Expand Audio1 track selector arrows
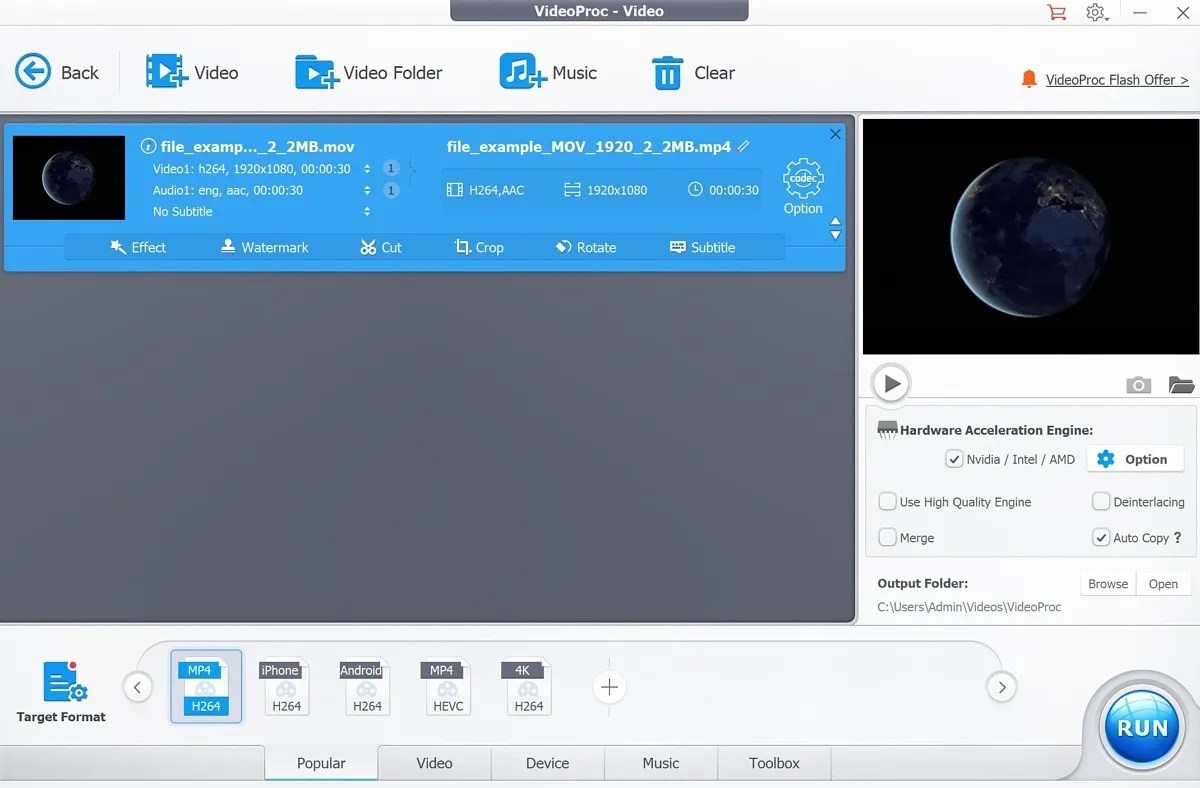 [x=367, y=190]
